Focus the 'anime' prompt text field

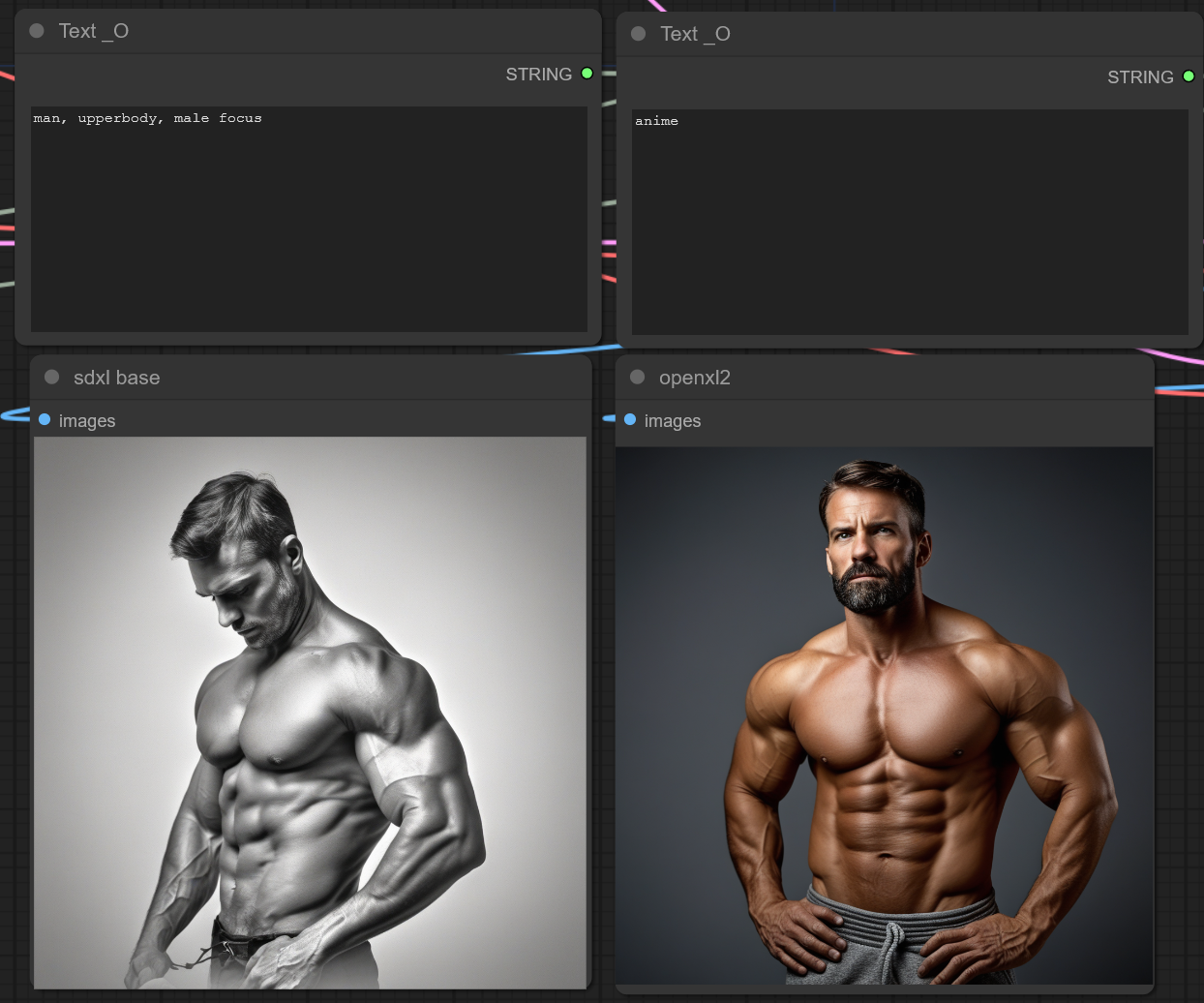909,223
